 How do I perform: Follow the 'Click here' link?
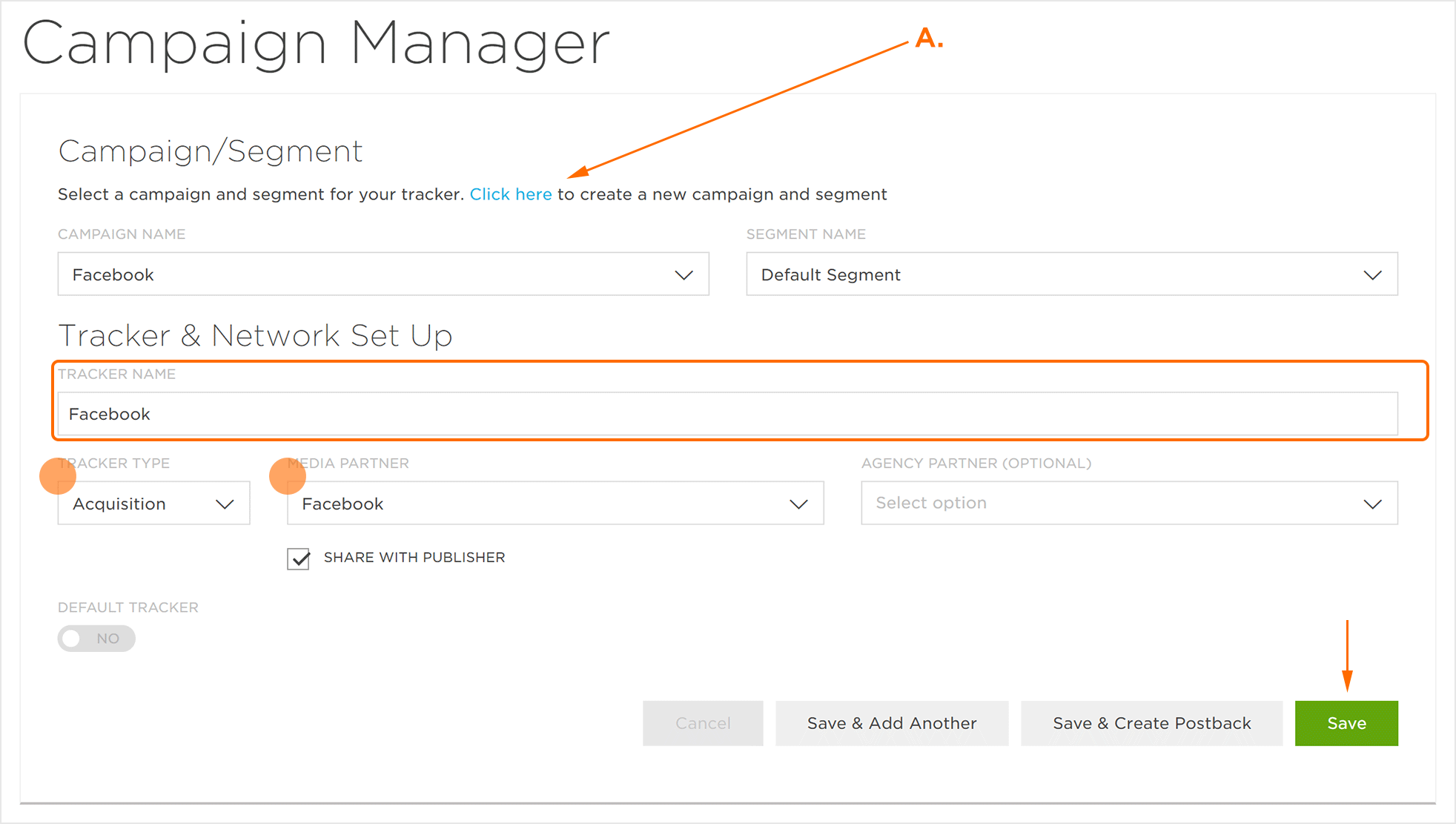(511, 194)
